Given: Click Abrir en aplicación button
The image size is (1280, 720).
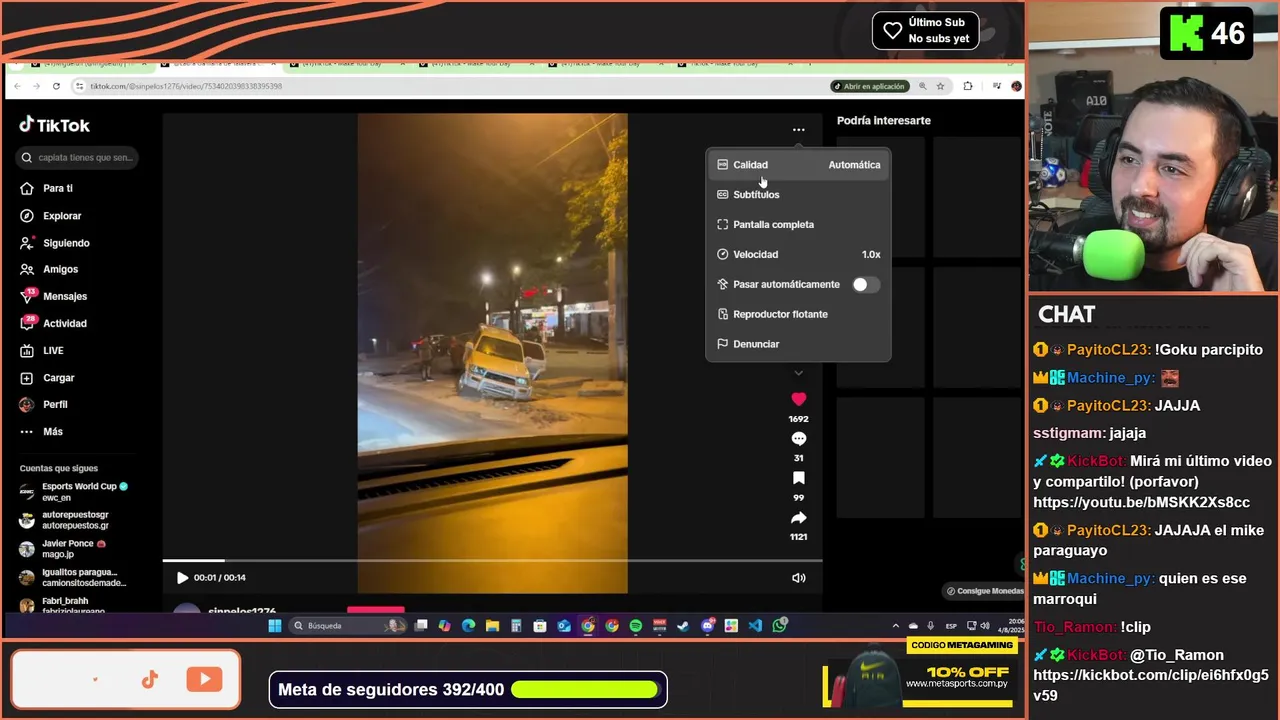Looking at the screenshot, I should (870, 86).
